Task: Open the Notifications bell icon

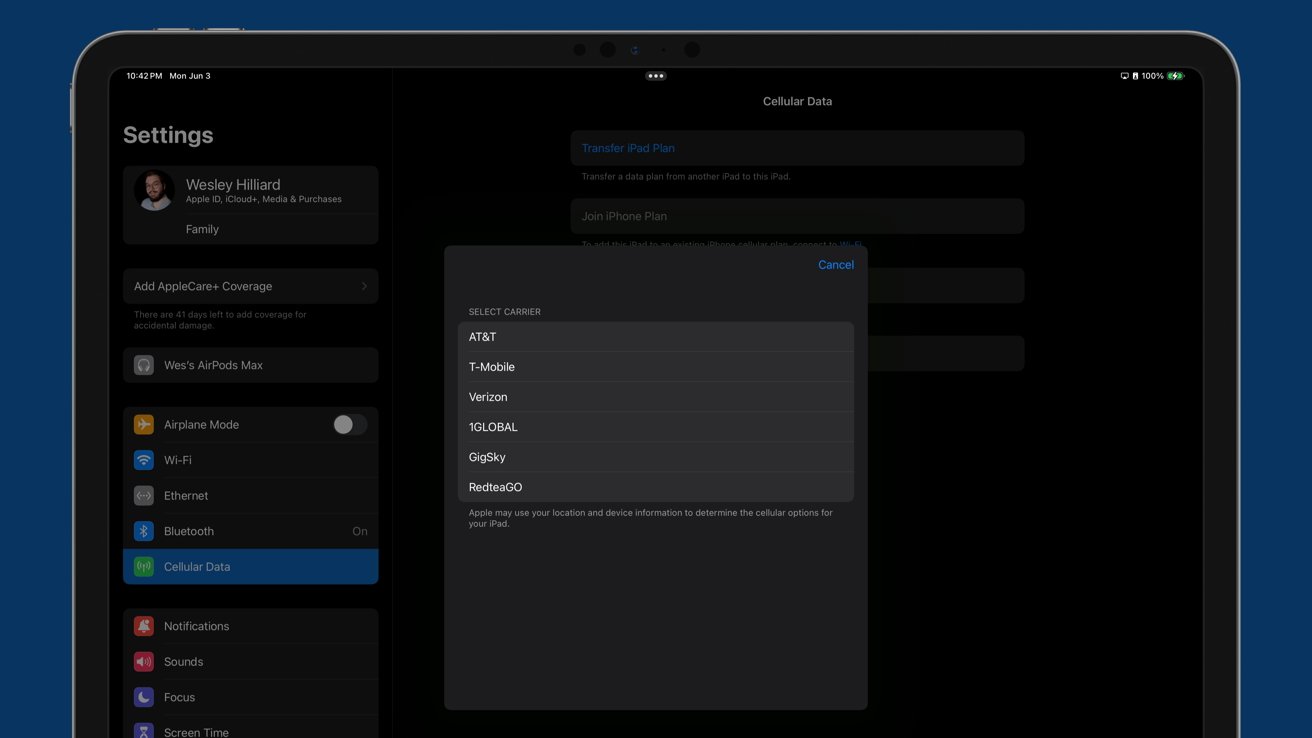Action: click(144, 626)
